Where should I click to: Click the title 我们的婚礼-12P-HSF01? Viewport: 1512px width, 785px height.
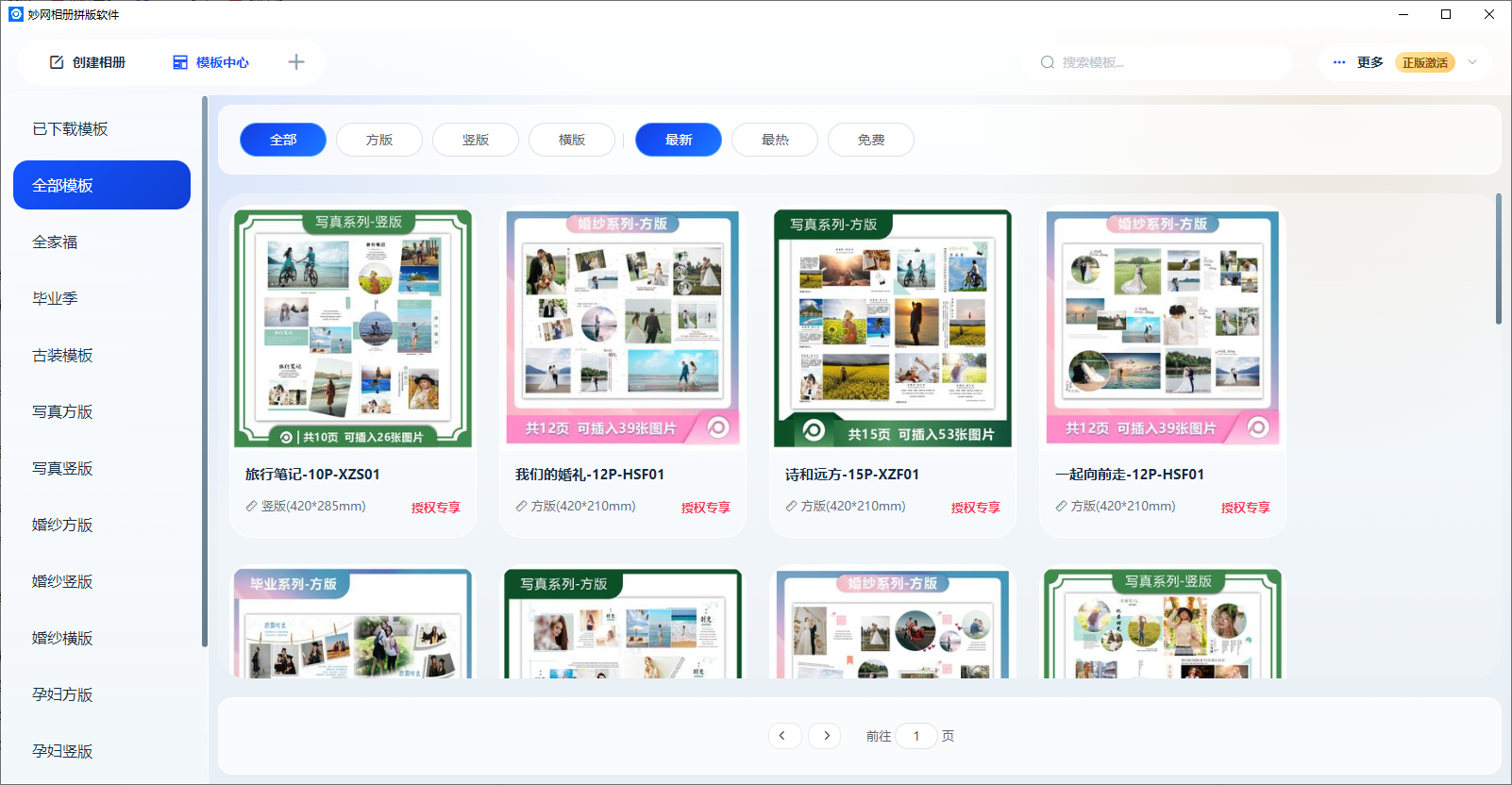(590, 475)
